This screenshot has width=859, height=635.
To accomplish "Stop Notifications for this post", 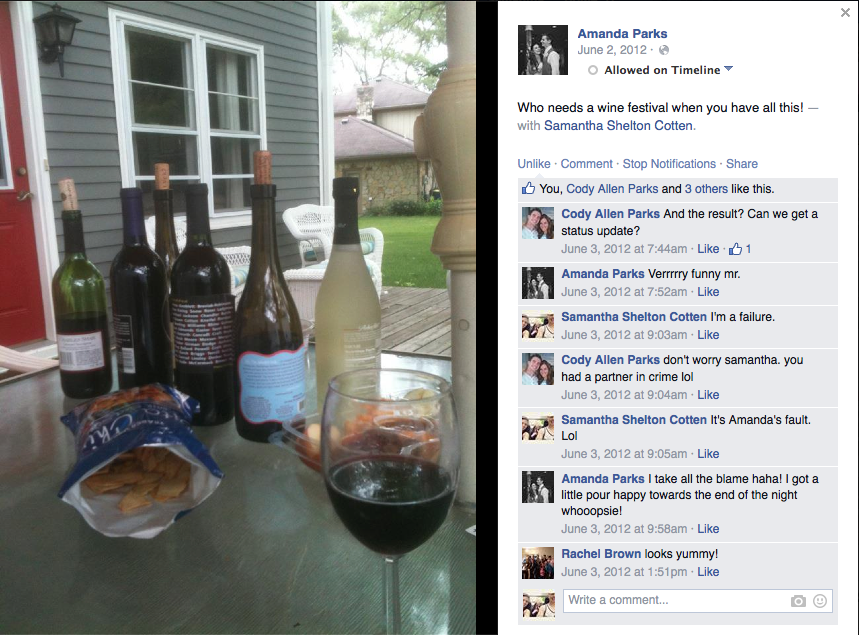I will pos(669,164).
